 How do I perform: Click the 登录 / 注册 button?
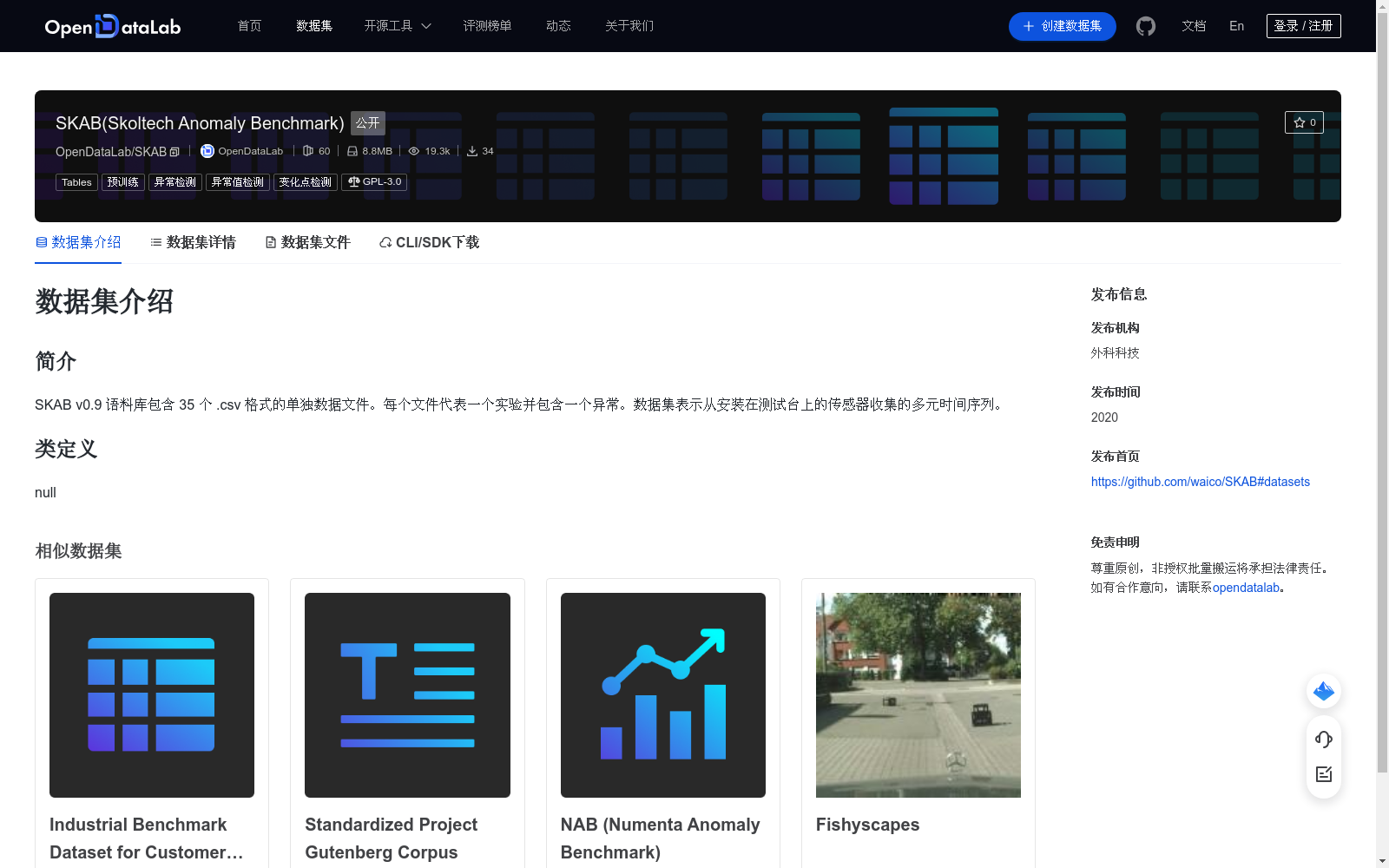1304,26
